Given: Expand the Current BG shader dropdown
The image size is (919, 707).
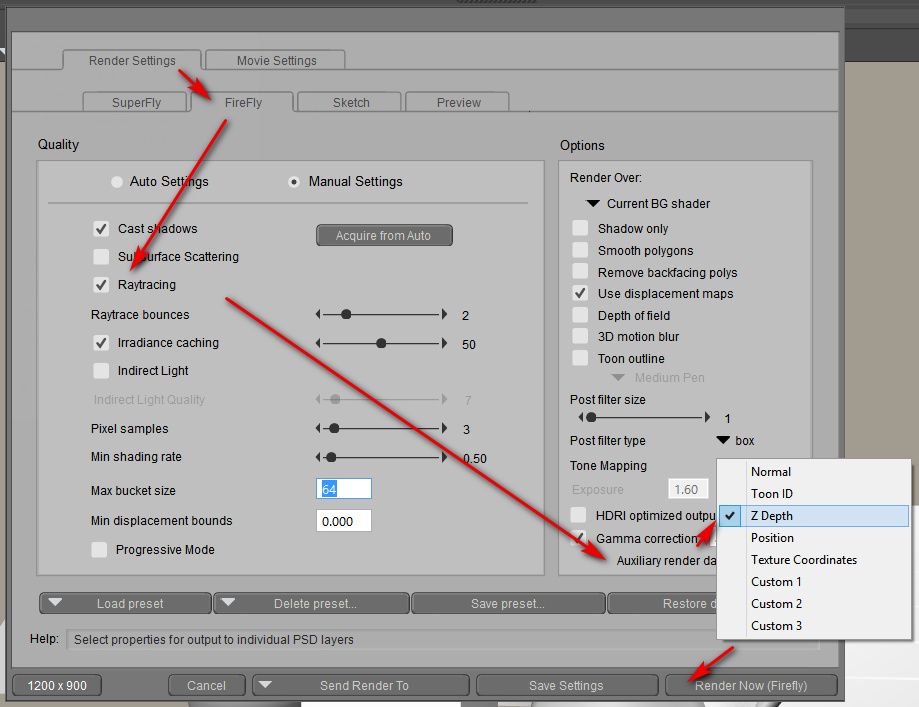Looking at the screenshot, I should click(x=593, y=204).
